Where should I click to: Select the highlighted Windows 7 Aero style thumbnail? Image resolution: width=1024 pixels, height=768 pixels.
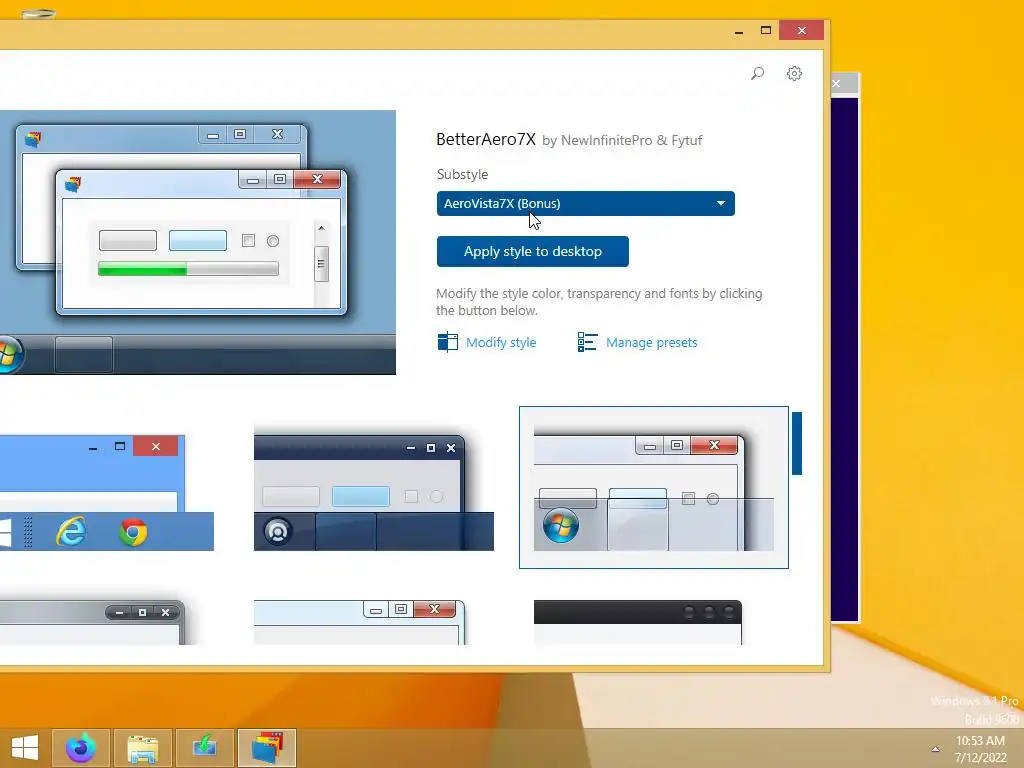pyautogui.click(x=654, y=487)
